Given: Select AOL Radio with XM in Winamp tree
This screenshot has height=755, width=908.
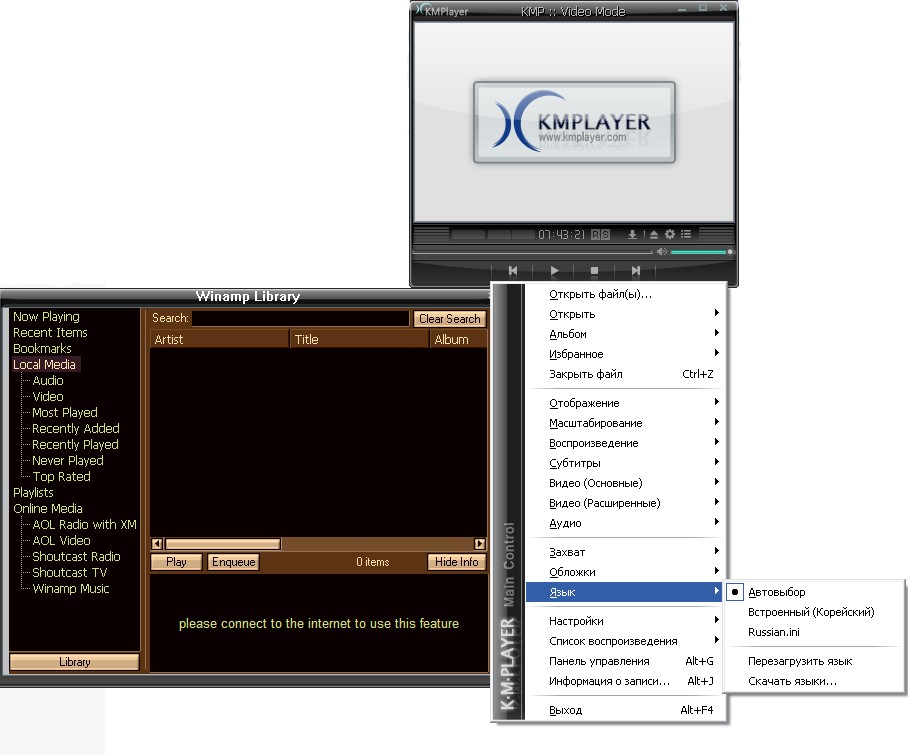Looking at the screenshot, I should pos(85,525).
